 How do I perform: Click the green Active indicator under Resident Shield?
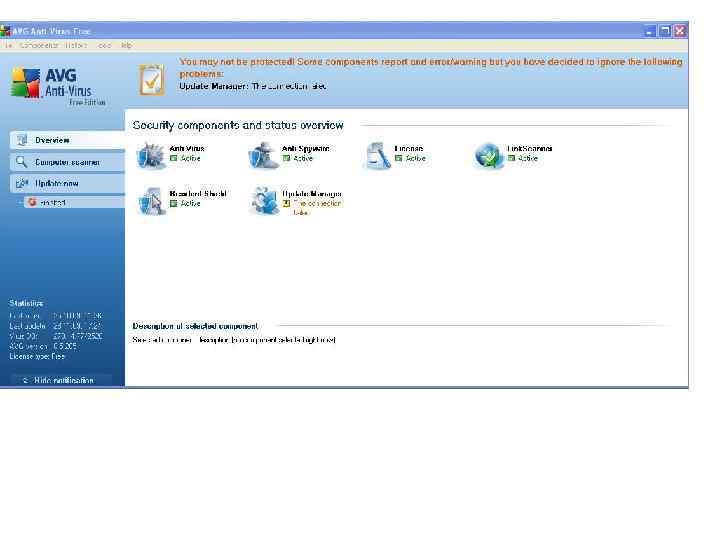174,203
